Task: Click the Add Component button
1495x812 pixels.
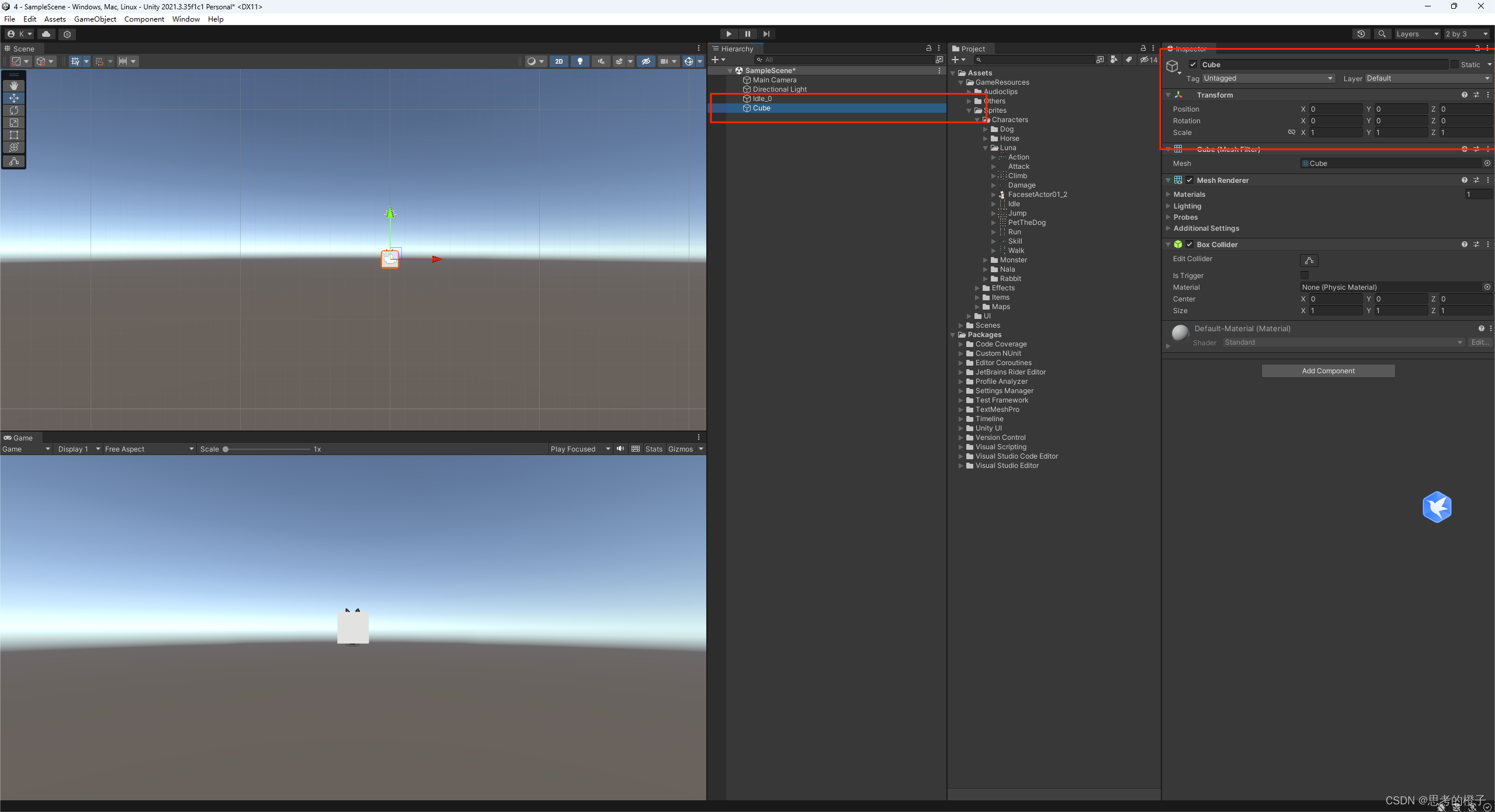Action: pos(1327,371)
